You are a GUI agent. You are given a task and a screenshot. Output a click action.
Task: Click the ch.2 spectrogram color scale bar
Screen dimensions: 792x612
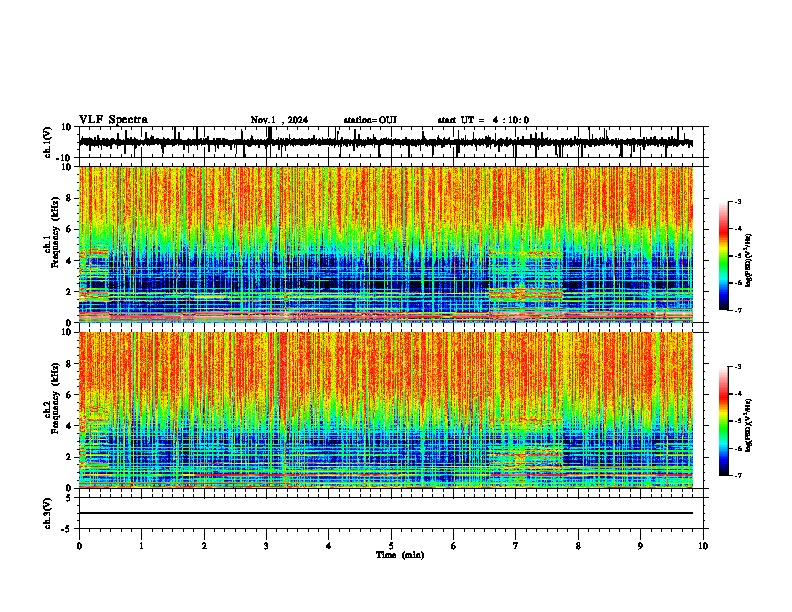click(x=724, y=421)
